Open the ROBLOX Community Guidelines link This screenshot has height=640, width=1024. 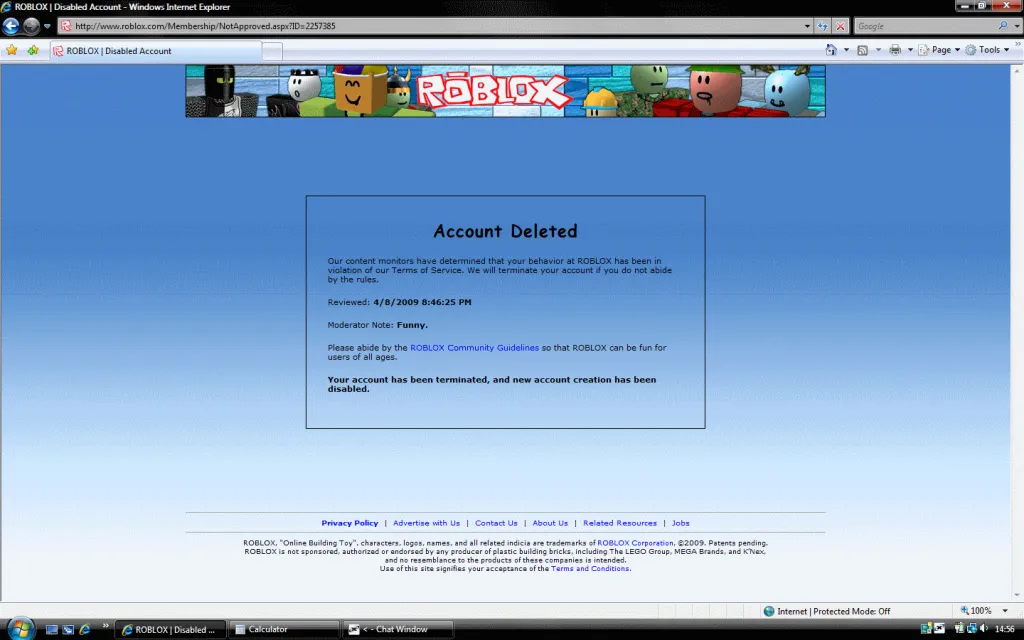point(474,348)
